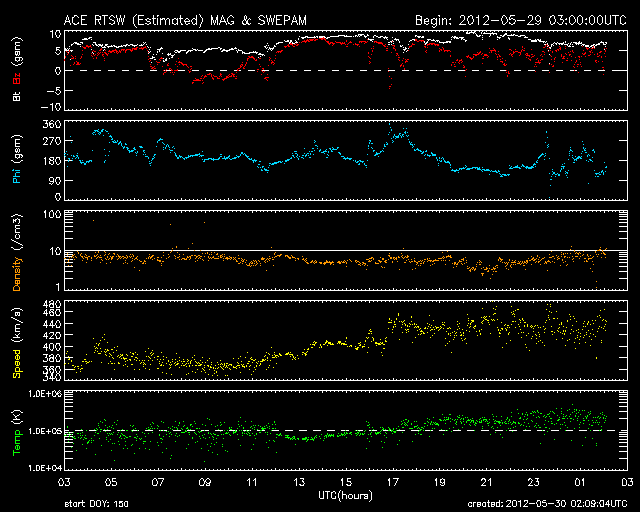Click the '05' hour label on time axis
Image resolution: width=640 pixels, height=512 pixels.
click(x=111, y=483)
